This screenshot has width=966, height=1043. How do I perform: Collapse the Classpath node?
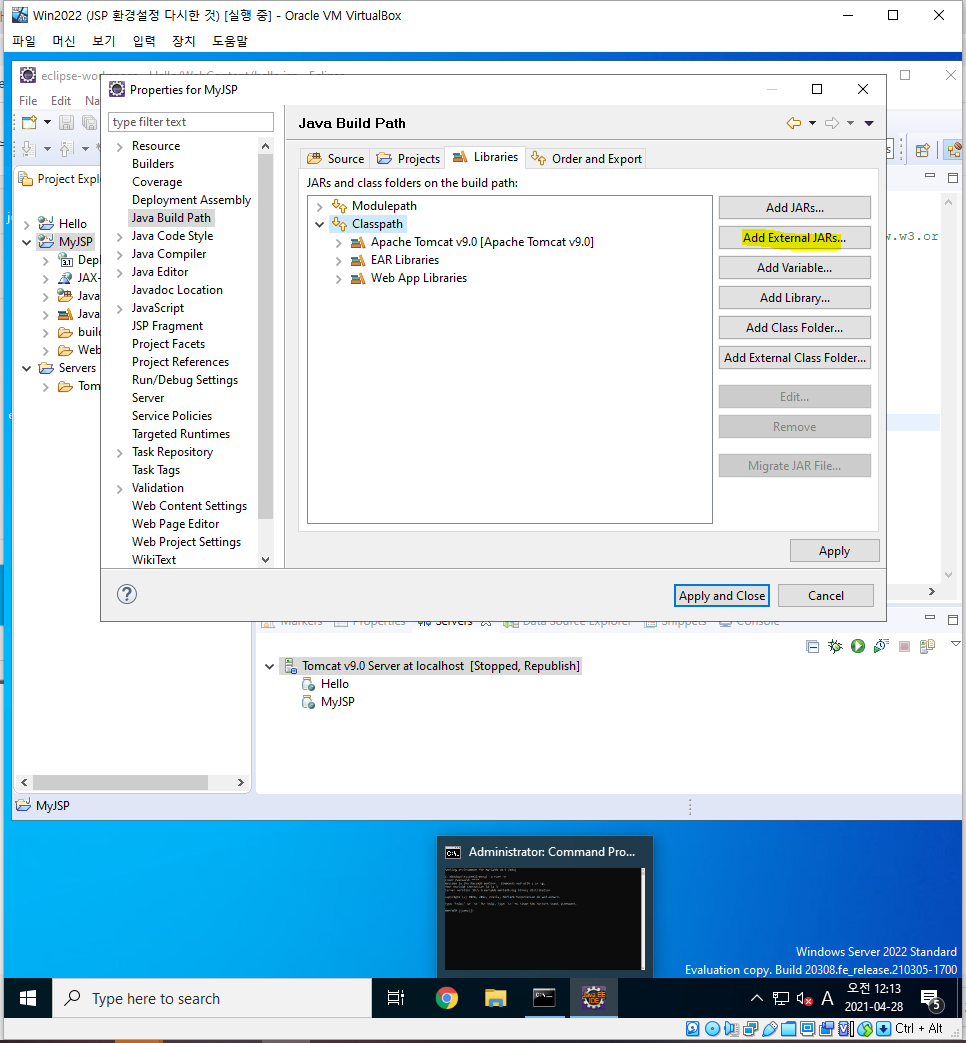point(319,224)
